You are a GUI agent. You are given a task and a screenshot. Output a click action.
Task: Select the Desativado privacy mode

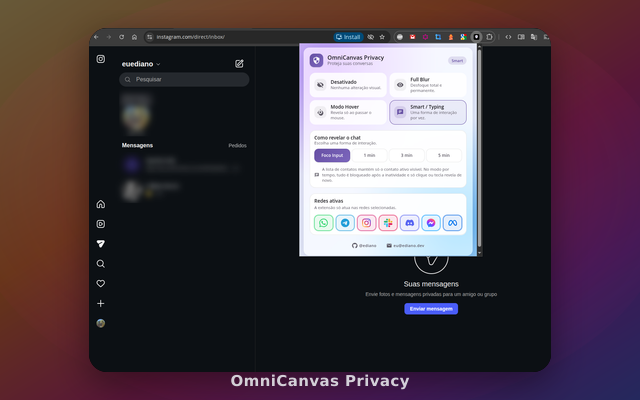coord(348,85)
